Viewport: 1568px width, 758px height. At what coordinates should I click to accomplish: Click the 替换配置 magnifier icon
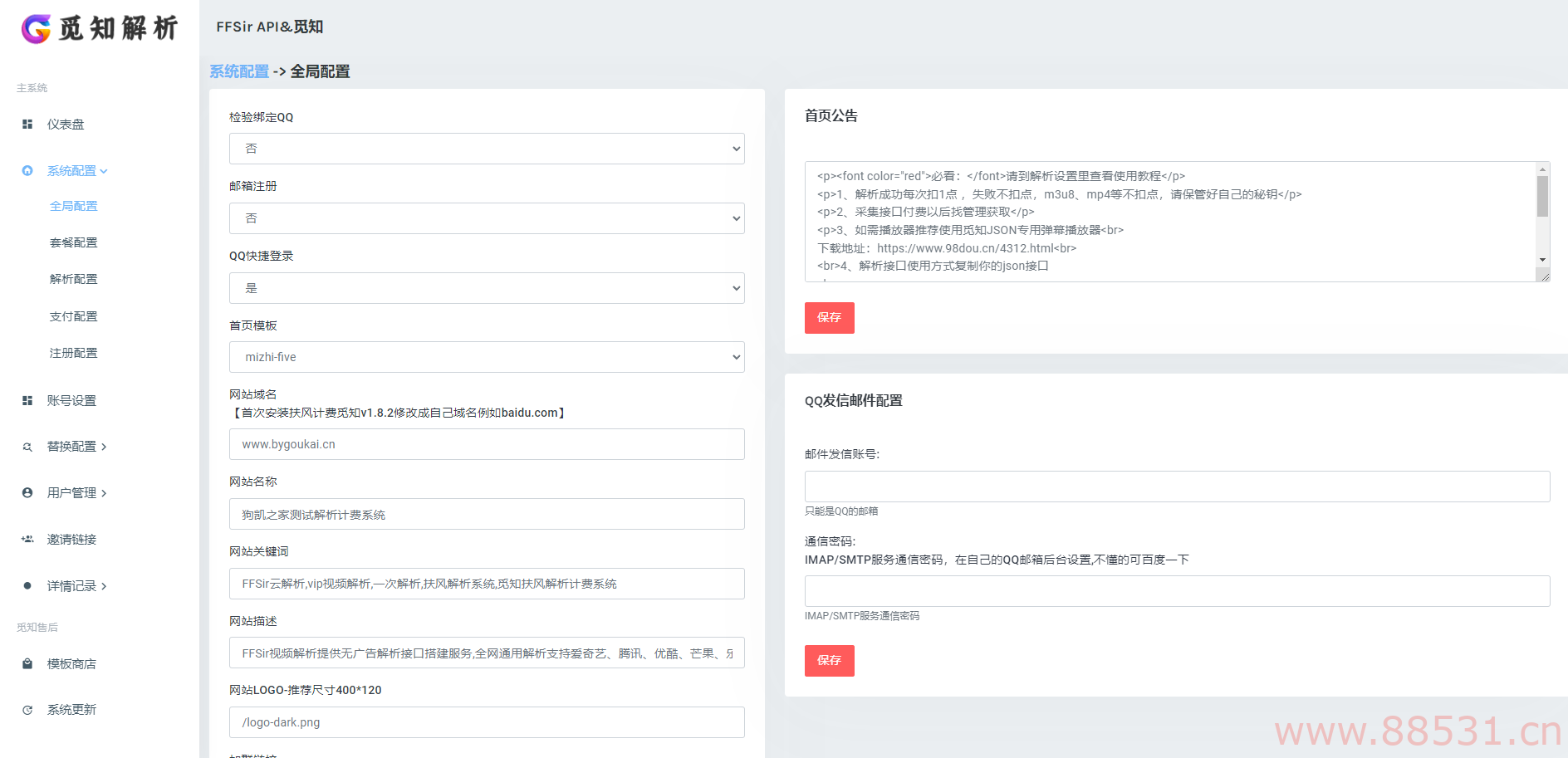27,447
